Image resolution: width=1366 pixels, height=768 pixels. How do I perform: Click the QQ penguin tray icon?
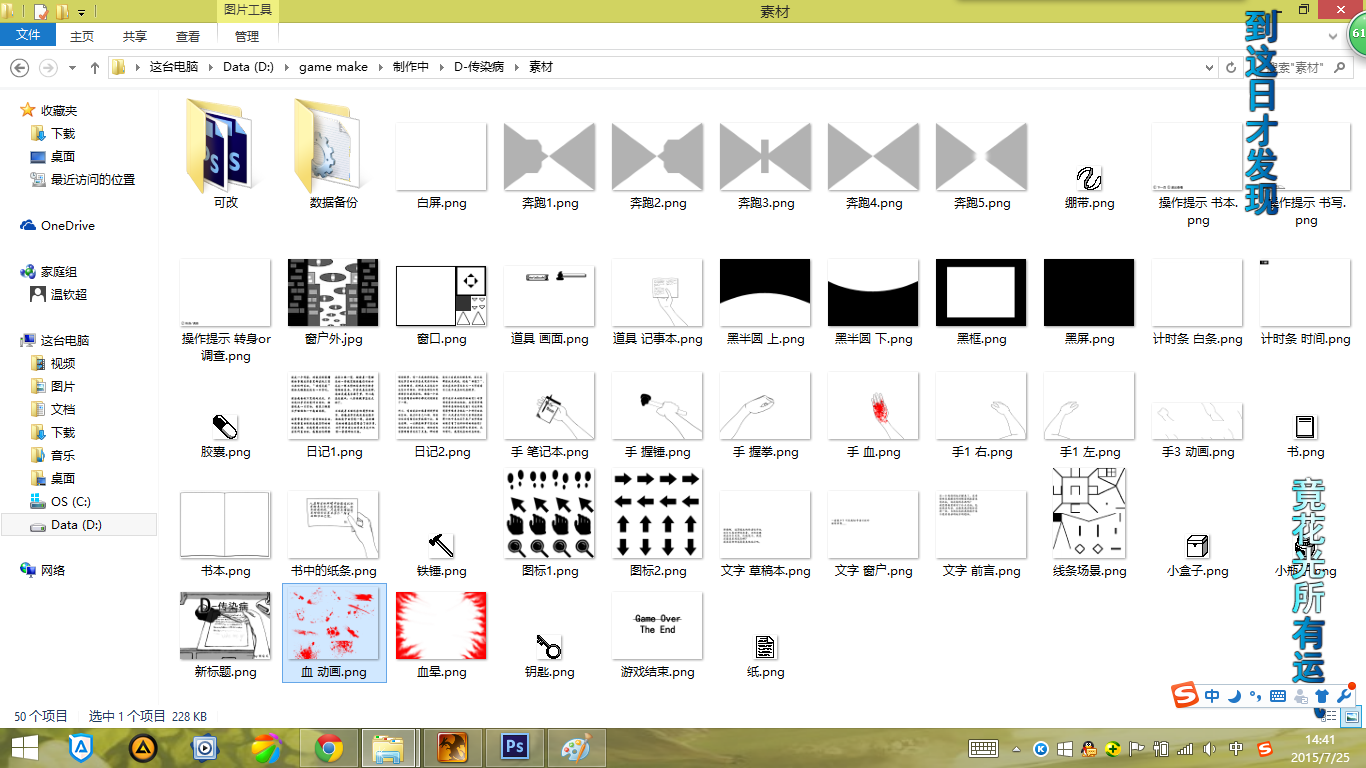click(x=1089, y=748)
